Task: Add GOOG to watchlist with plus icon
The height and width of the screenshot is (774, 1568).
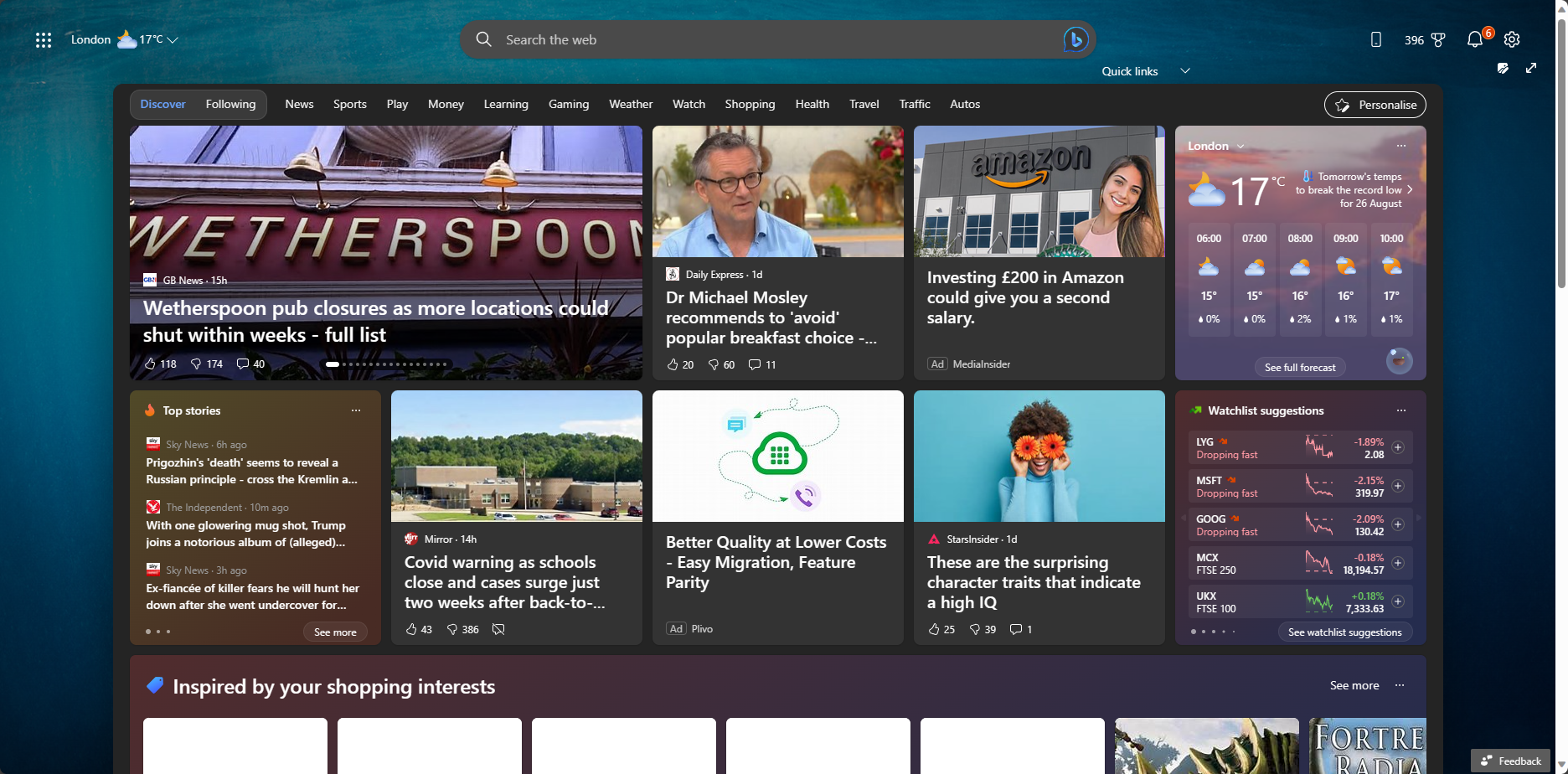Action: (1398, 524)
